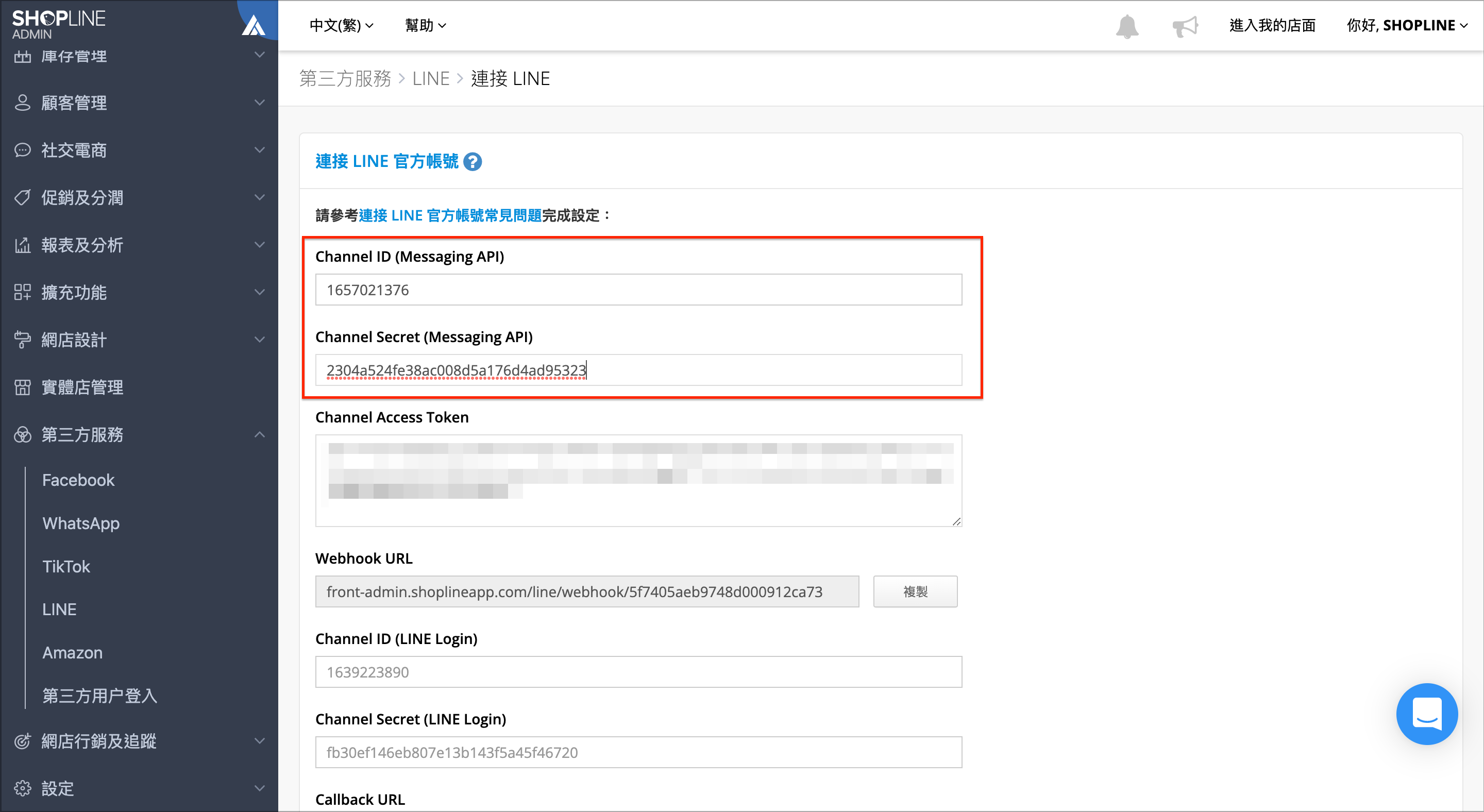Click the Channel Secret (Messaging API) field
The height and width of the screenshot is (812, 1484).
tap(638, 370)
